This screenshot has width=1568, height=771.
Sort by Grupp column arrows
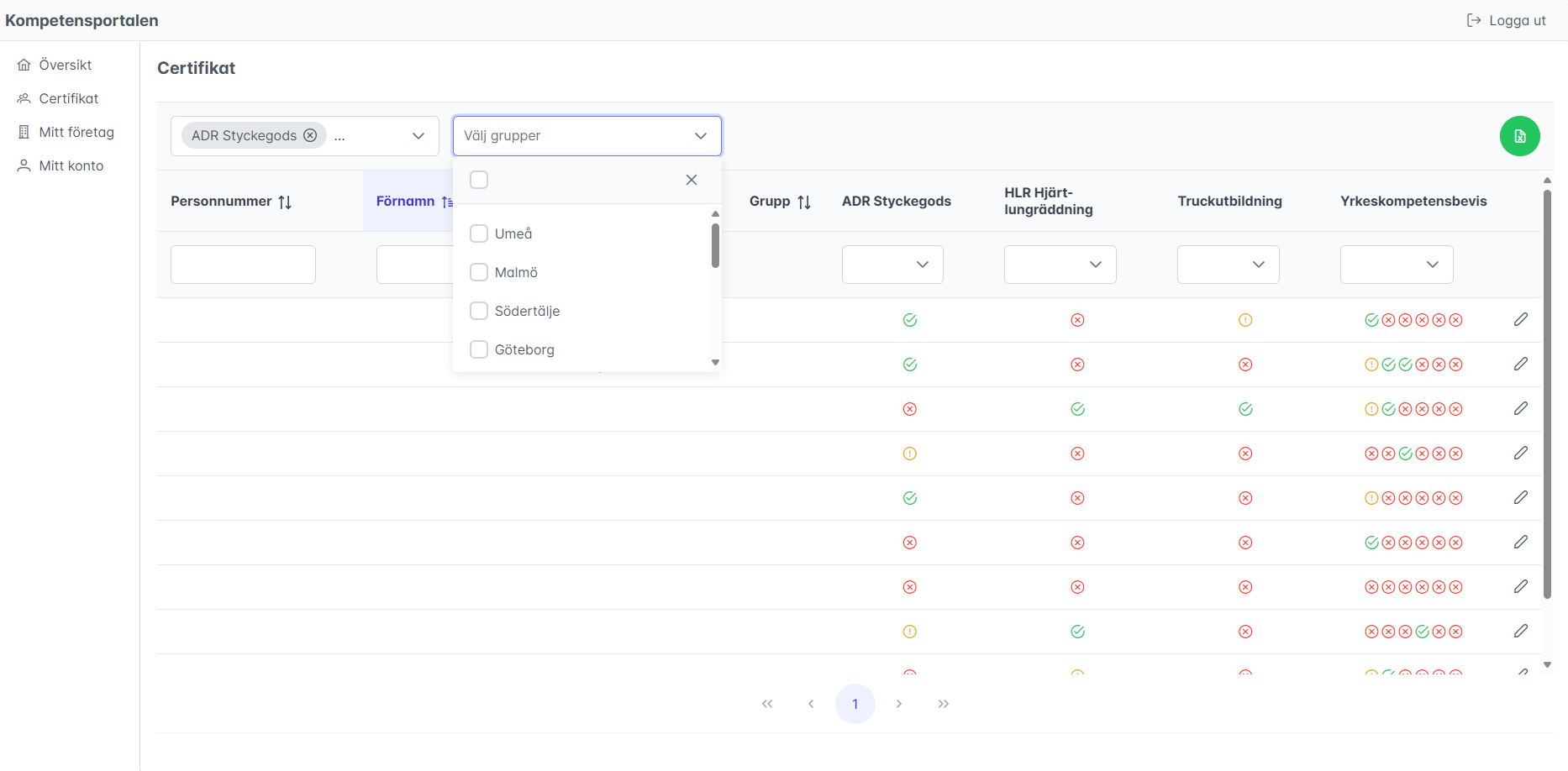pyautogui.click(x=804, y=202)
